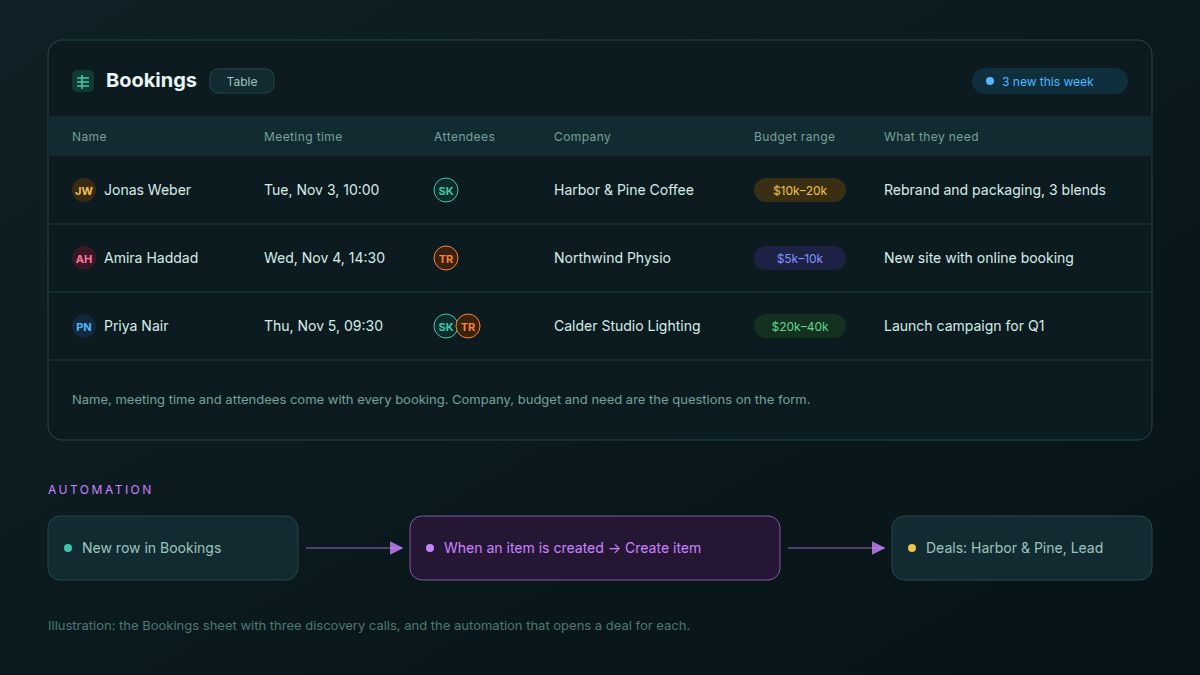
Task: Click the name Priya Nair
Action: (136, 326)
